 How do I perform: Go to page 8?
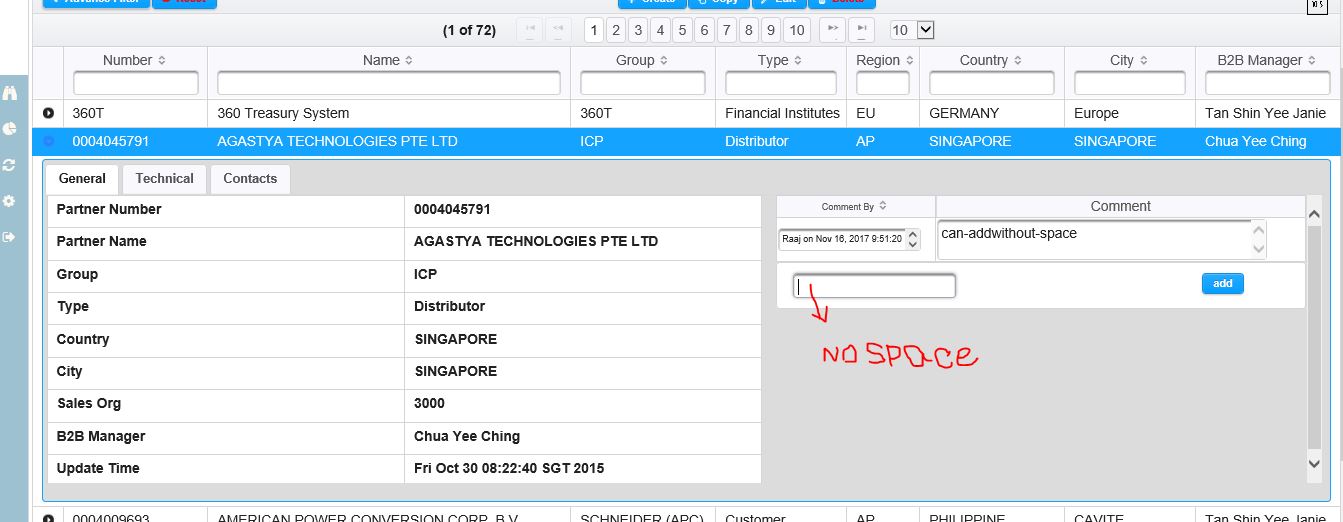(748, 30)
